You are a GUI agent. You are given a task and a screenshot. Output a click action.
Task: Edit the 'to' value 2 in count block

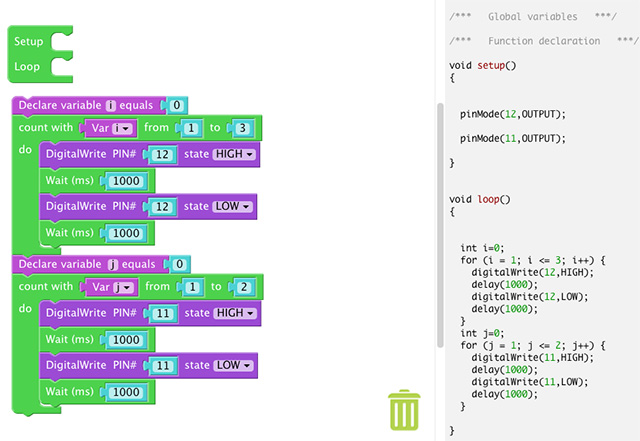pyautogui.click(x=245, y=288)
